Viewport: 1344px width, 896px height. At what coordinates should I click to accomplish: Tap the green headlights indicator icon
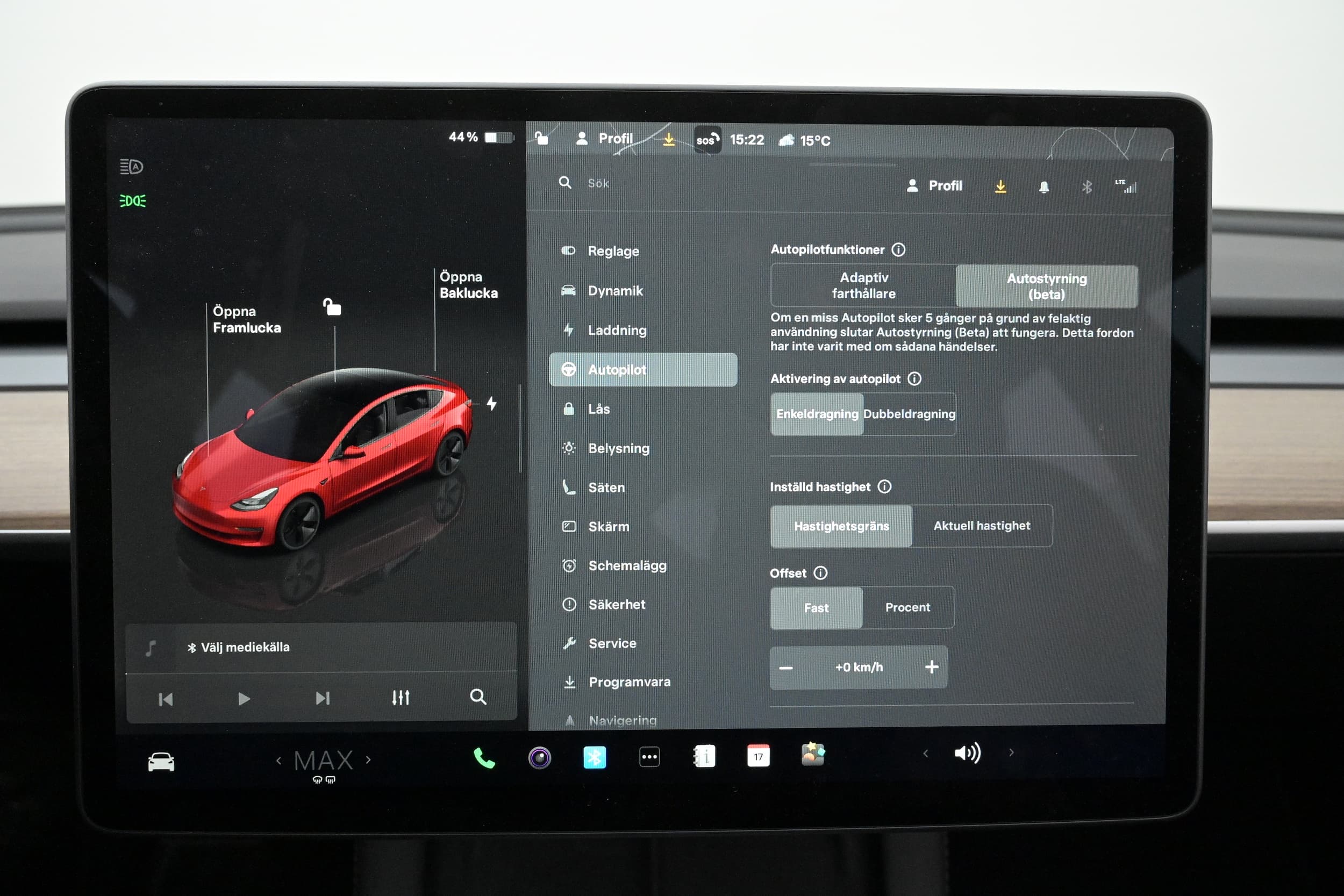pyautogui.click(x=133, y=200)
